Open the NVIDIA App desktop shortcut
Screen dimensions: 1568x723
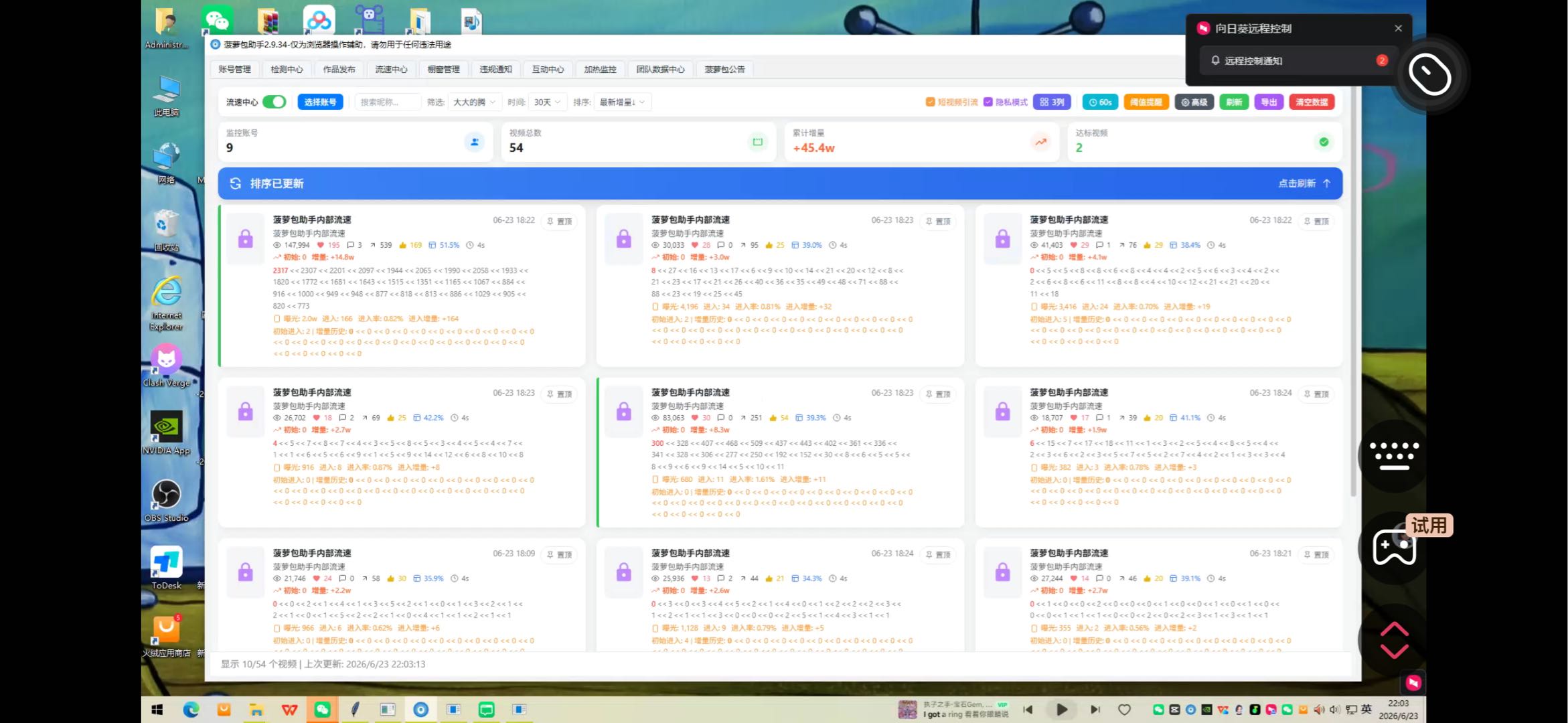(x=166, y=433)
